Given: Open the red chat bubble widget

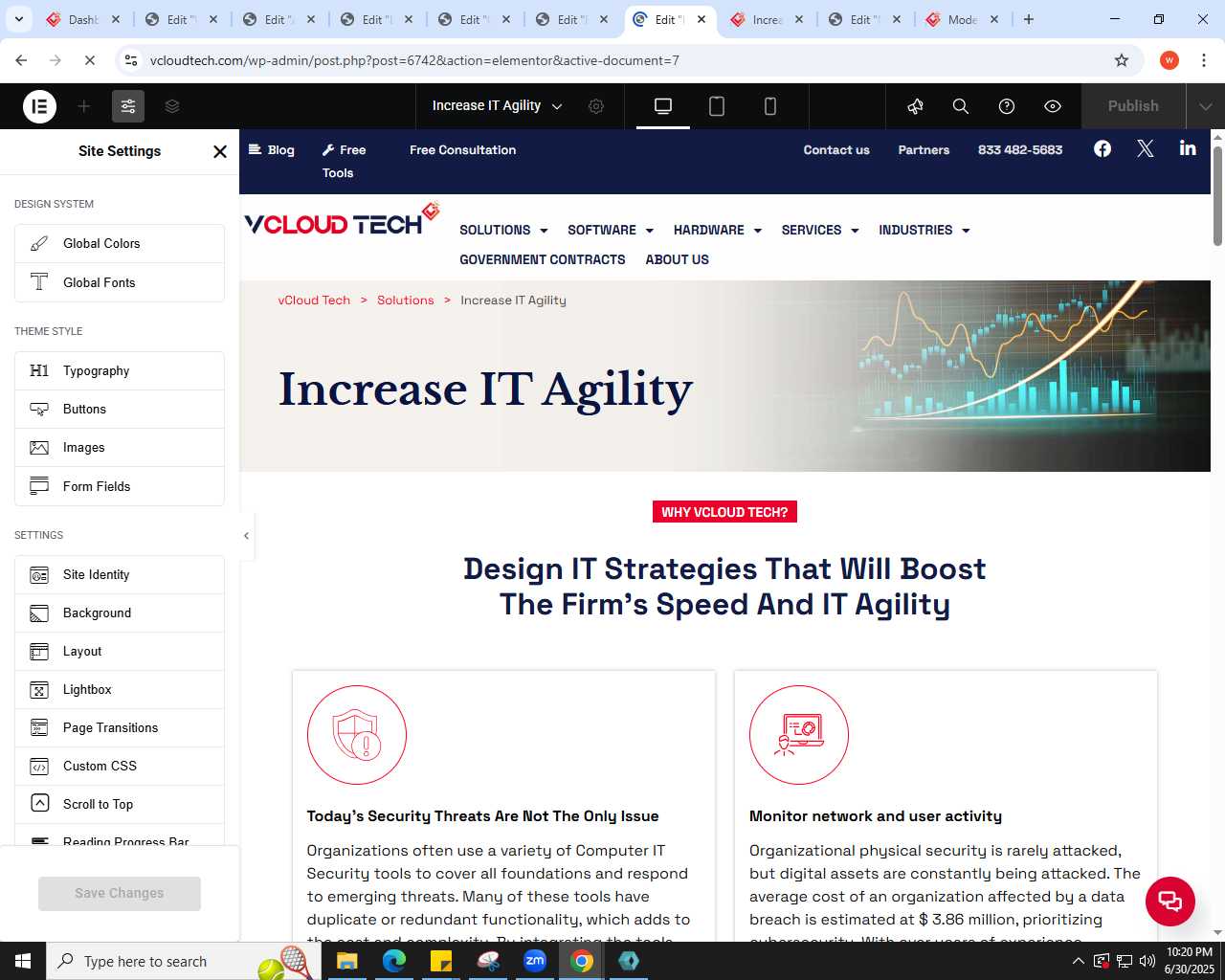Looking at the screenshot, I should point(1170,901).
